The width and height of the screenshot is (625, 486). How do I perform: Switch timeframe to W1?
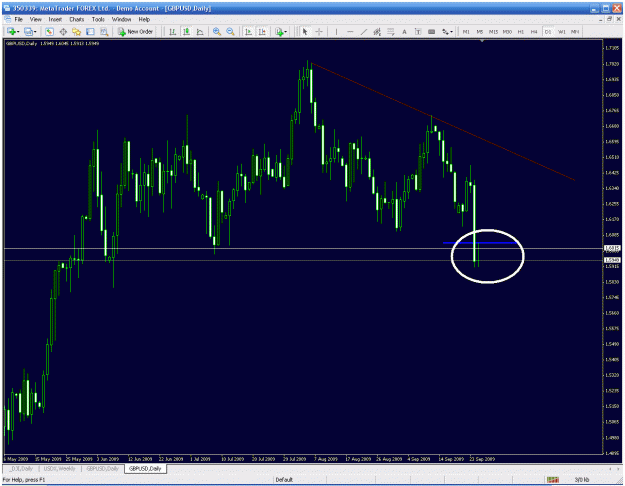tap(562, 31)
